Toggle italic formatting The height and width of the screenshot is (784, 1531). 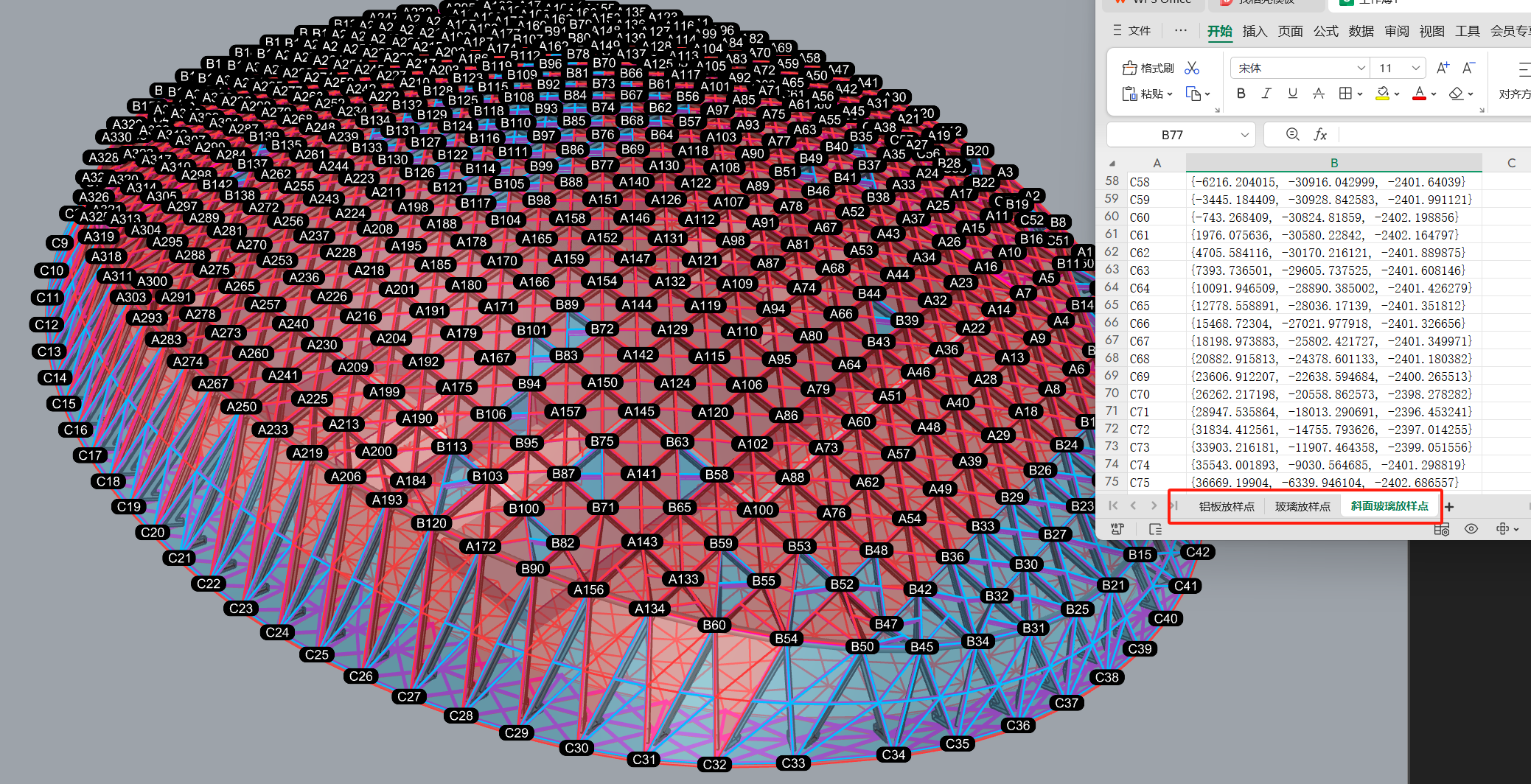[1266, 94]
